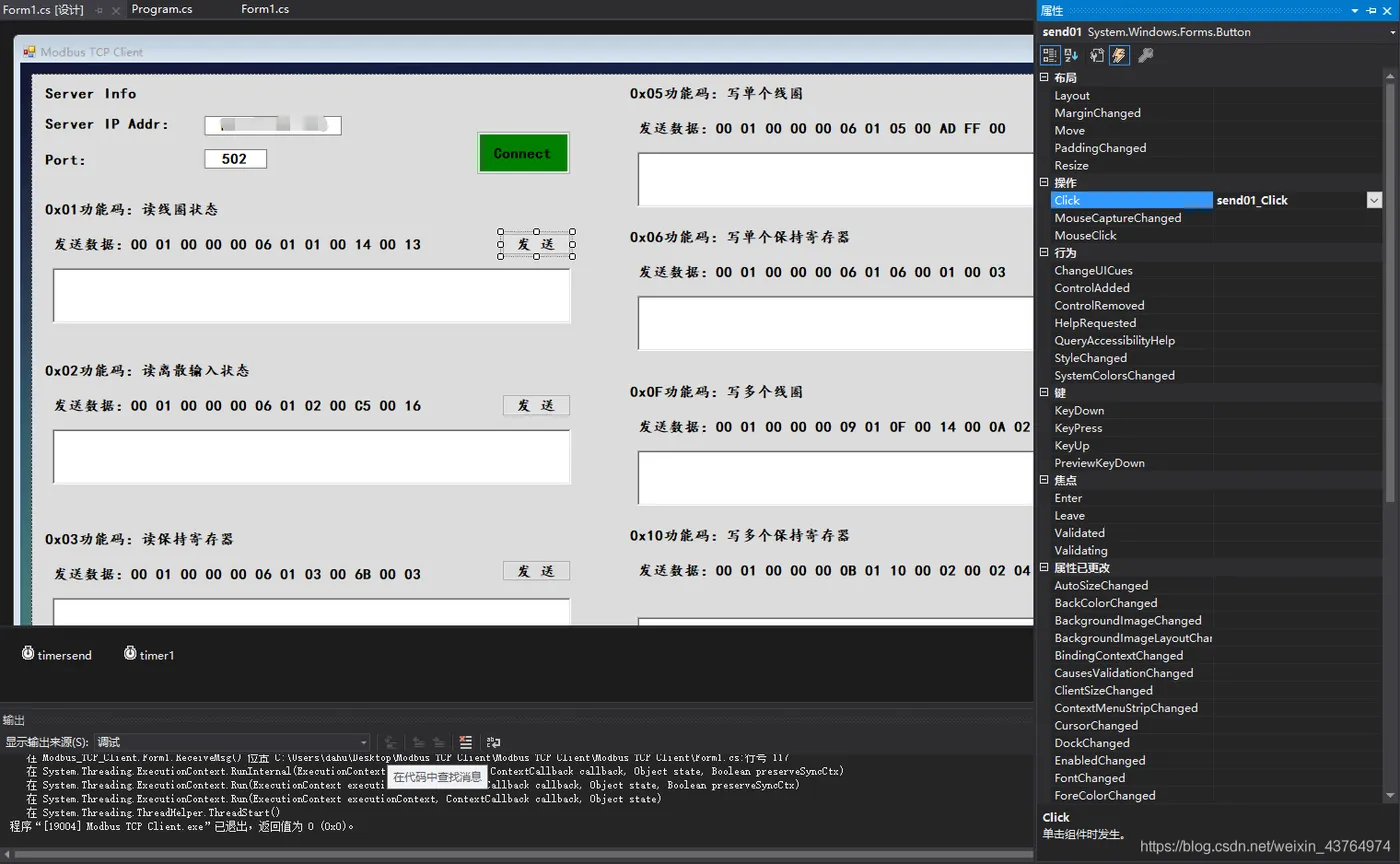Image resolution: width=1400 pixels, height=864 pixels.
Task: Collapse the 属性已更改 category
Action: [1044, 568]
